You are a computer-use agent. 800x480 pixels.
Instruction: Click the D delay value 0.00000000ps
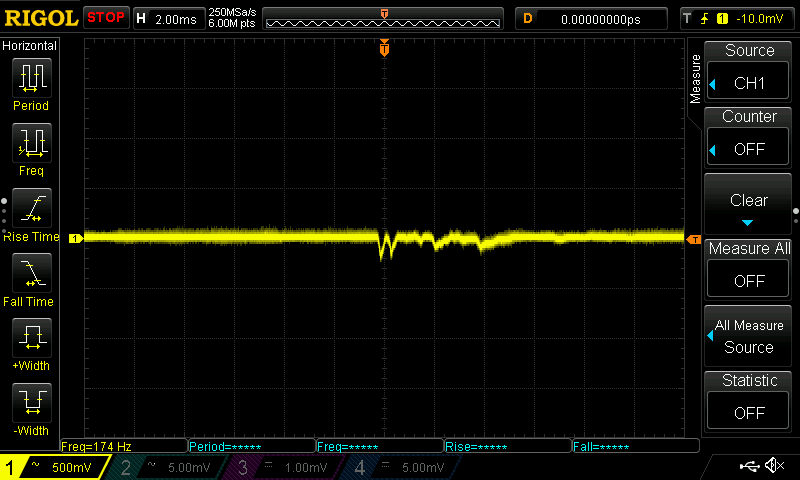click(x=591, y=19)
